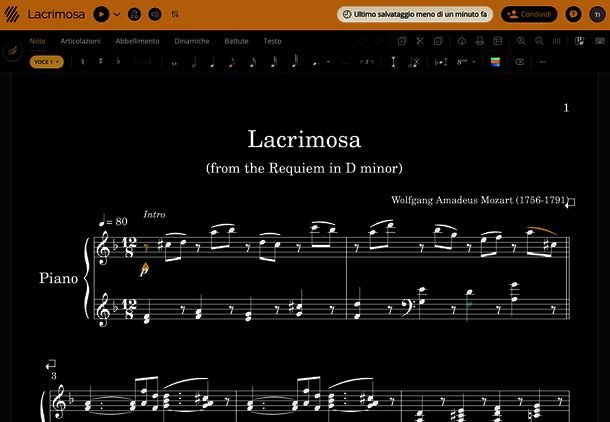
Task: Click the zoom out magnifier icon
Action: [539, 41]
